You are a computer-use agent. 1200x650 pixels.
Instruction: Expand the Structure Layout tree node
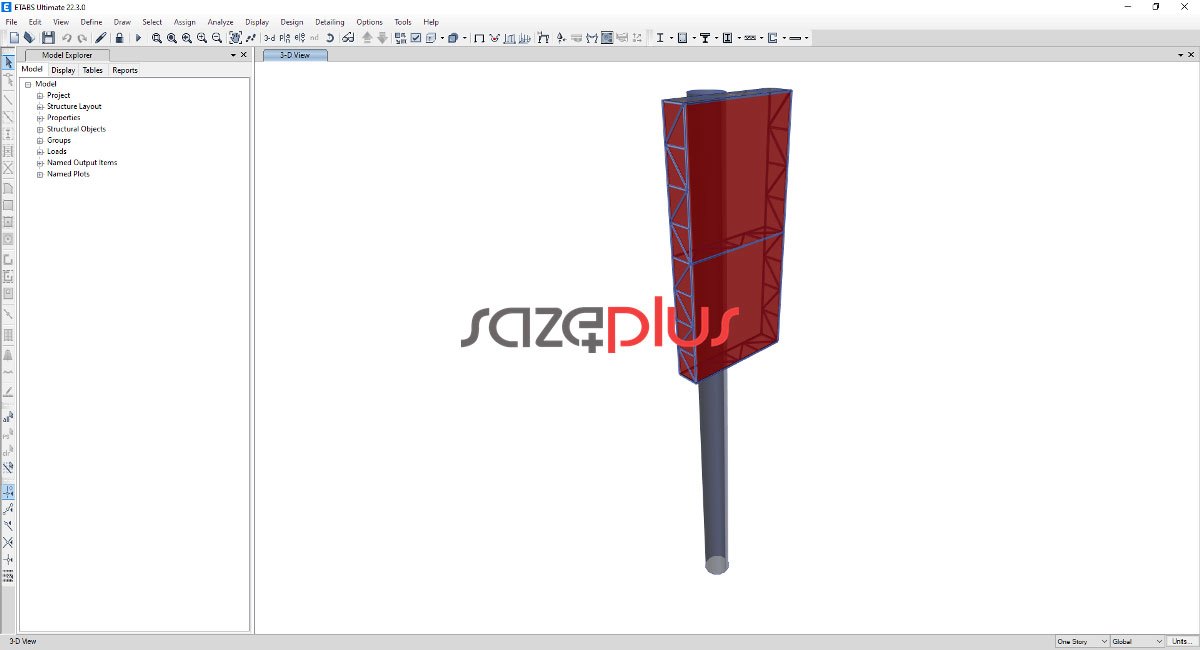coord(40,106)
